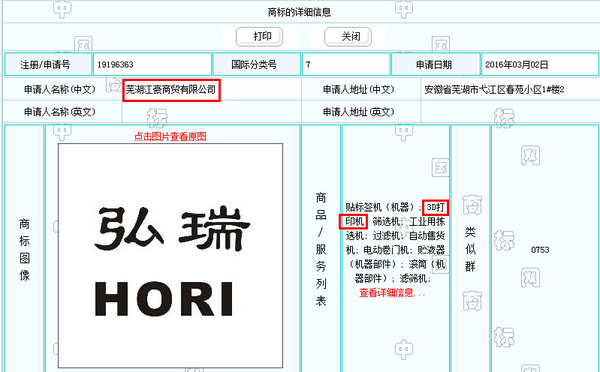
Task: Click the 点击图片查看原图 red link
Action: pyautogui.click(x=170, y=137)
